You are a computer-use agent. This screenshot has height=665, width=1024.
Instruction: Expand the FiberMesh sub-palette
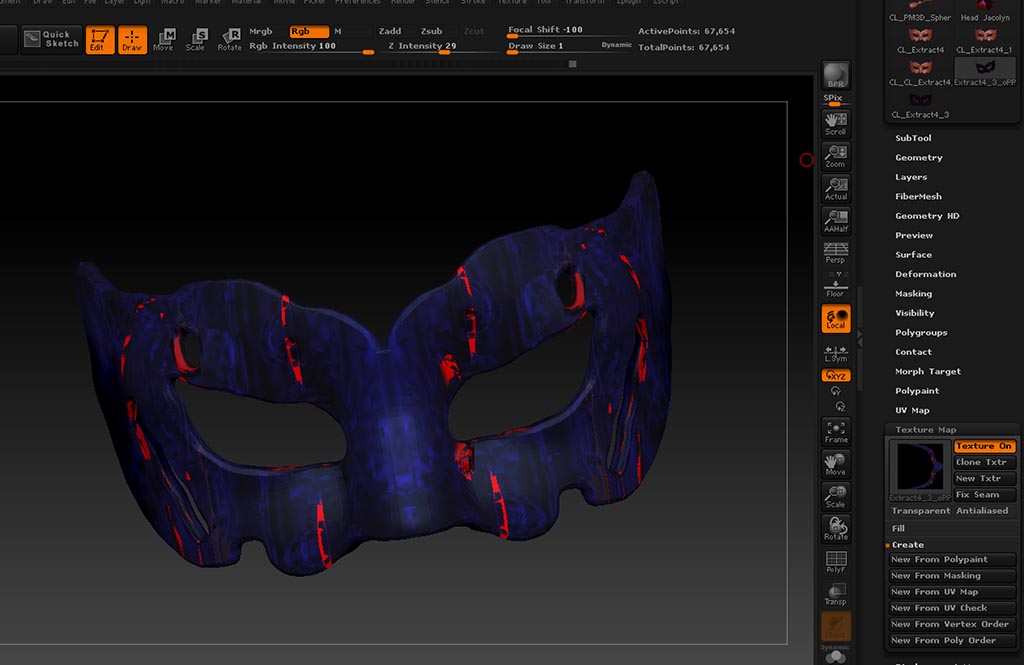point(918,197)
